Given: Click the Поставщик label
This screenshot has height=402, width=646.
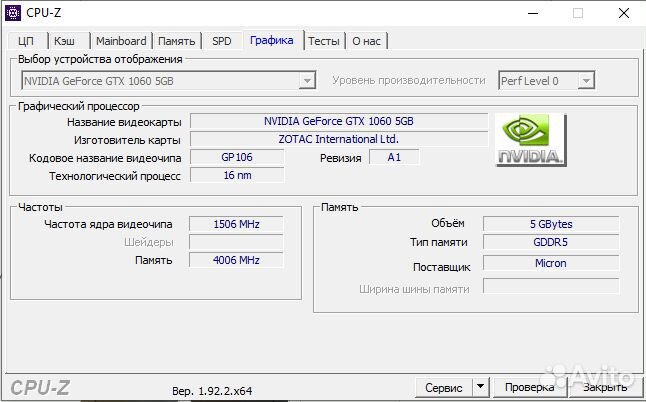Looking at the screenshot, I should (x=441, y=267).
